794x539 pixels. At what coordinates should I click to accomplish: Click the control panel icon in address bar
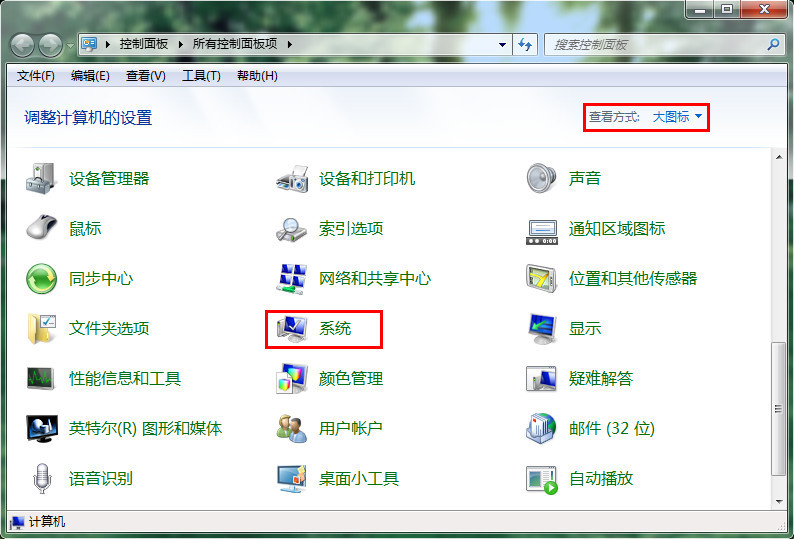coord(89,44)
